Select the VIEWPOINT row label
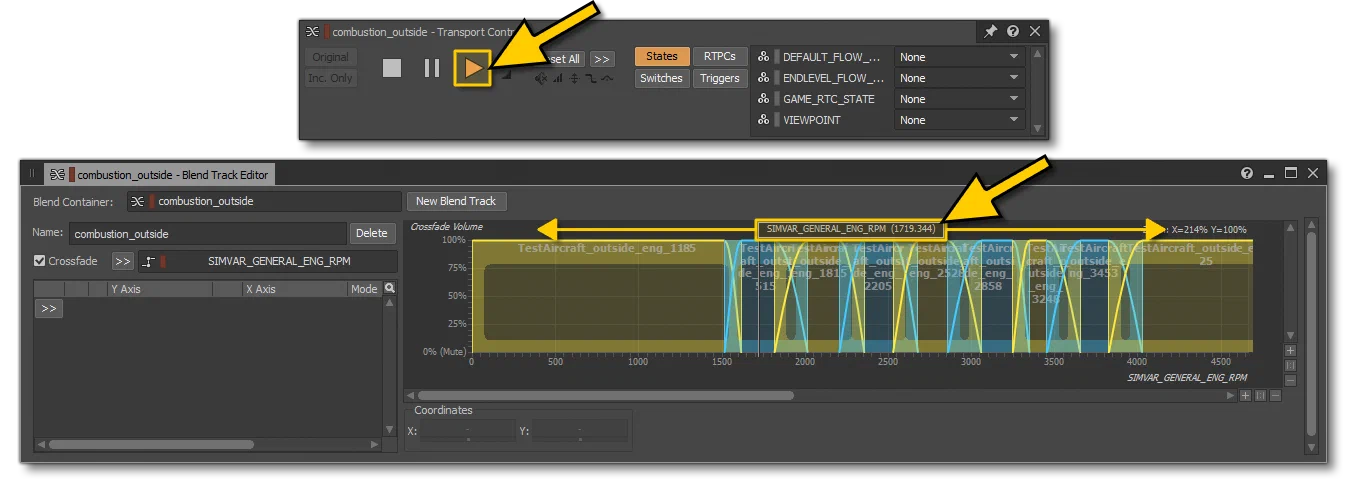The image size is (1347, 483). click(x=811, y=120)
